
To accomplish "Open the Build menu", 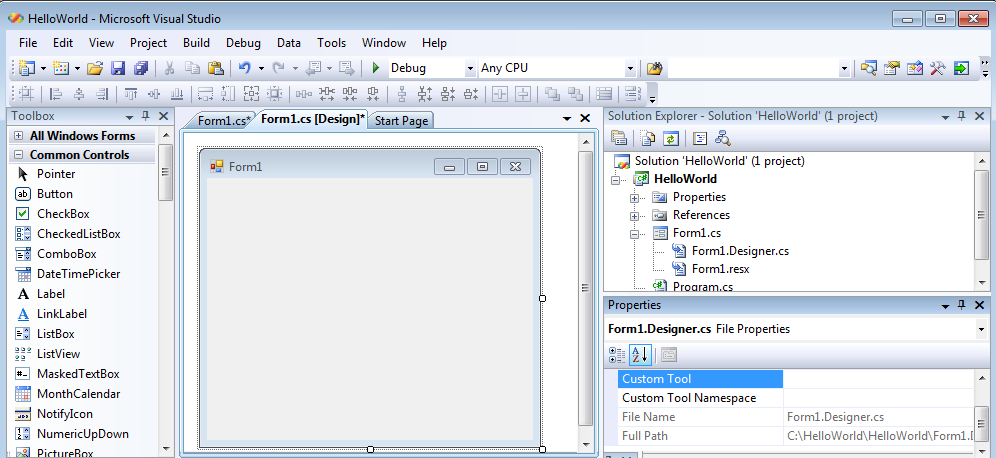I will [x=196, y=43].
